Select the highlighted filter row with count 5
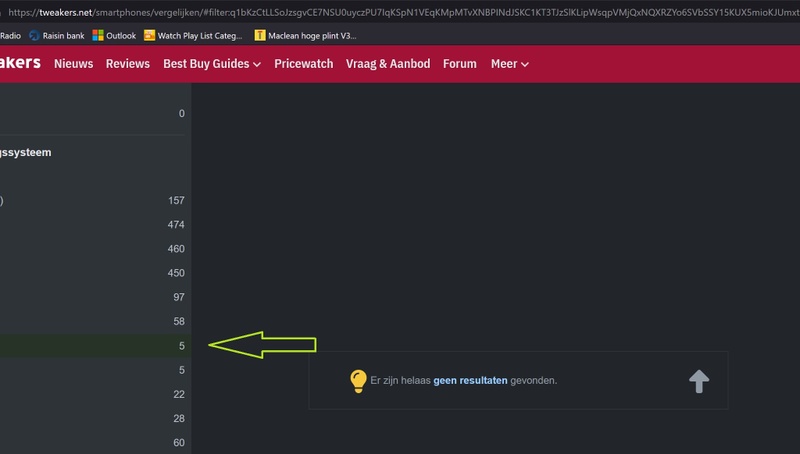Viewport: 800px width, 454px height. pyautogui.click(x=95, y=346)
